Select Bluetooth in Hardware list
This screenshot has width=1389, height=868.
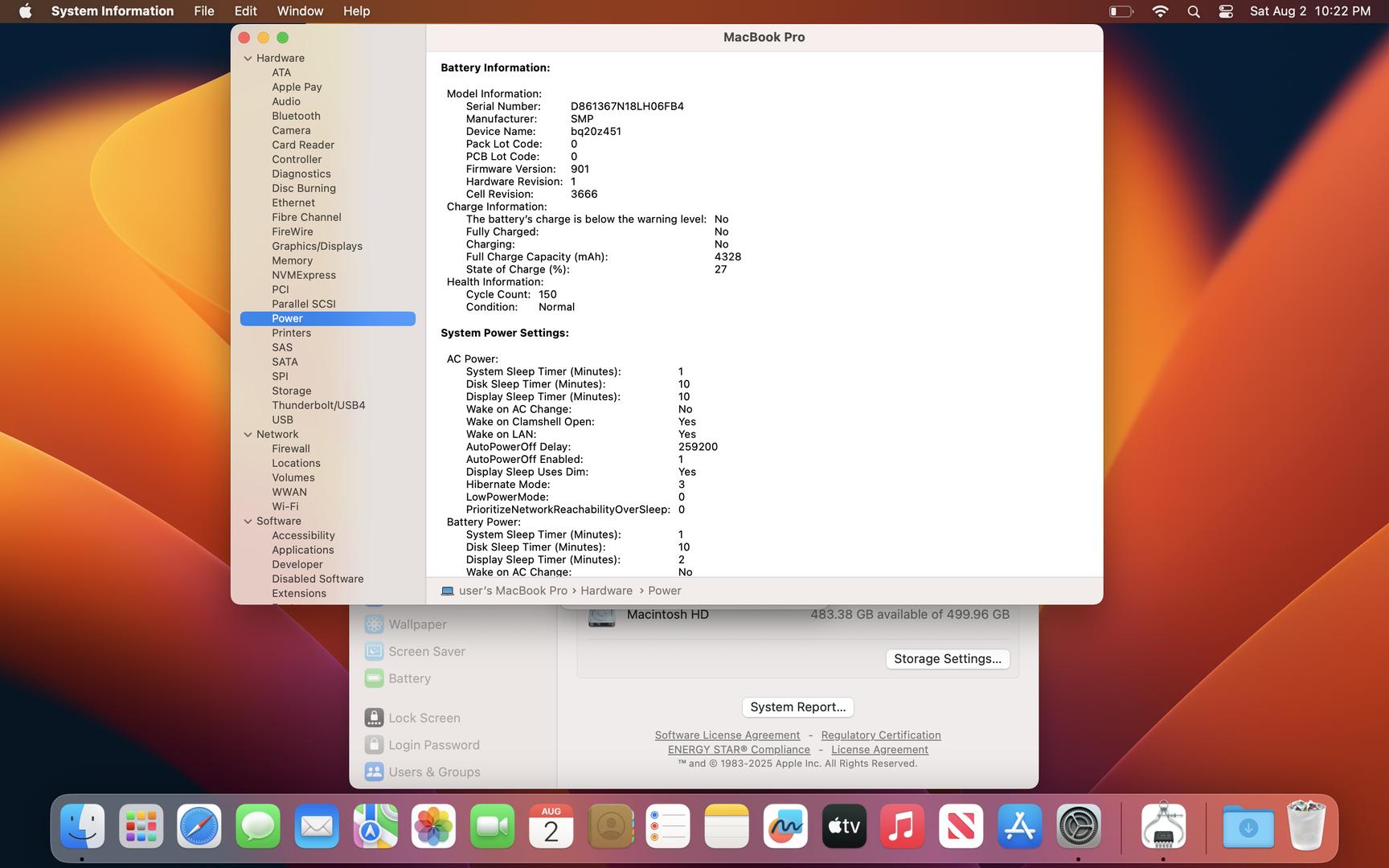pos(296,117)
